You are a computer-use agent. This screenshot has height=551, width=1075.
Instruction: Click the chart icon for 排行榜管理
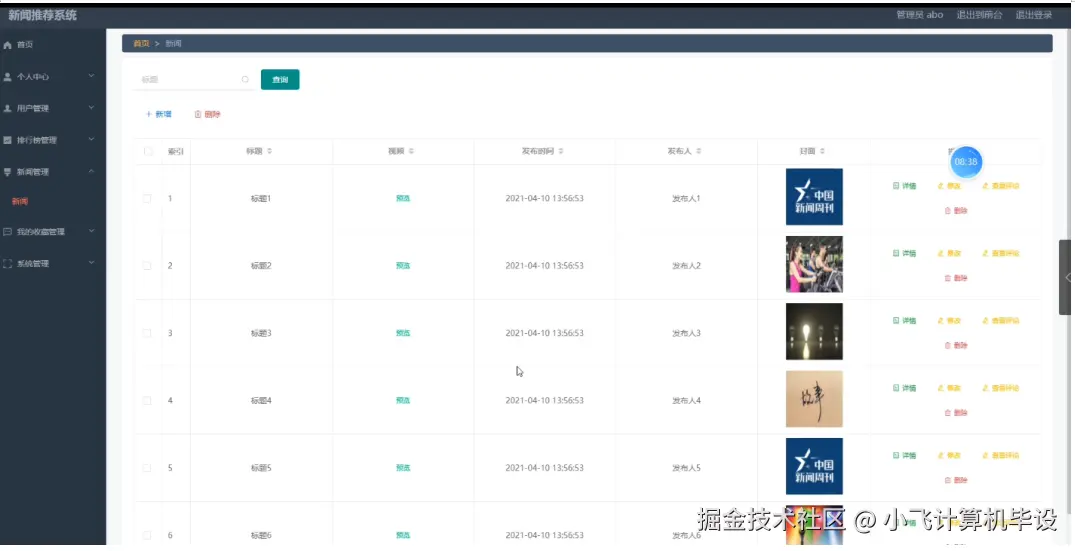click(8, 140)
